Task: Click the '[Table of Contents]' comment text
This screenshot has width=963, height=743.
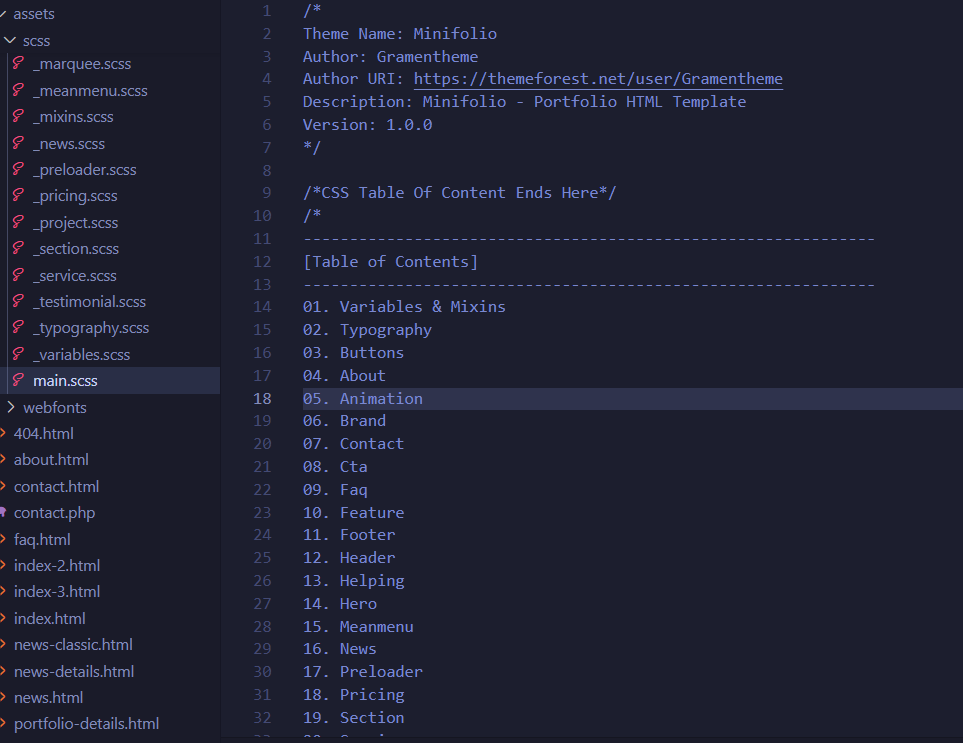Action: tap(391, 262)
